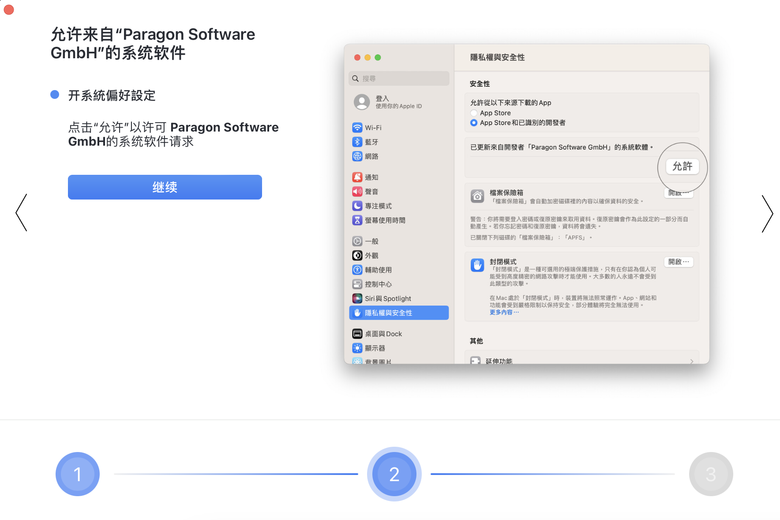Viewport: 780px width, 520px height.
Task: Click the 檔案保險箱 FileVault icon in illustration
Action: click(x=477, y=196)
